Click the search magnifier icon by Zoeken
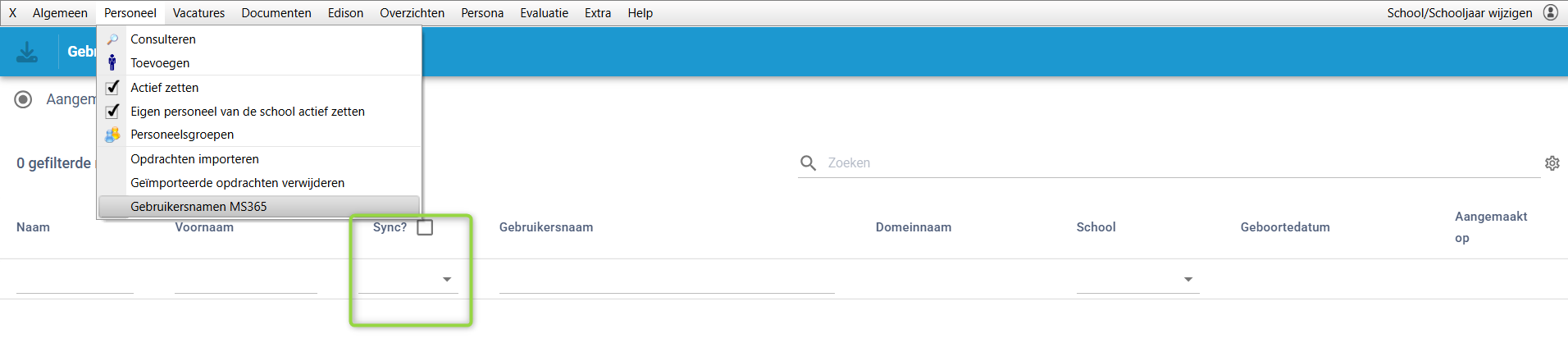This screenshot has height=343, width=1568. pos(808,163)
